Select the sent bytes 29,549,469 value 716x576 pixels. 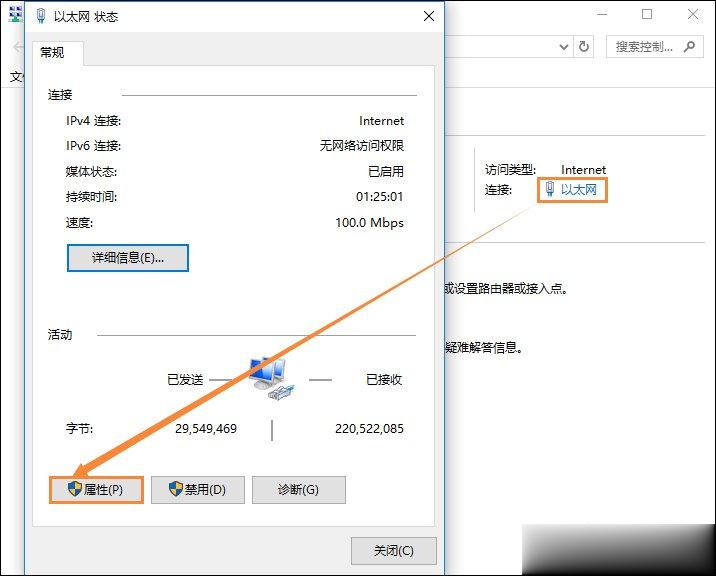click(206, 429)
